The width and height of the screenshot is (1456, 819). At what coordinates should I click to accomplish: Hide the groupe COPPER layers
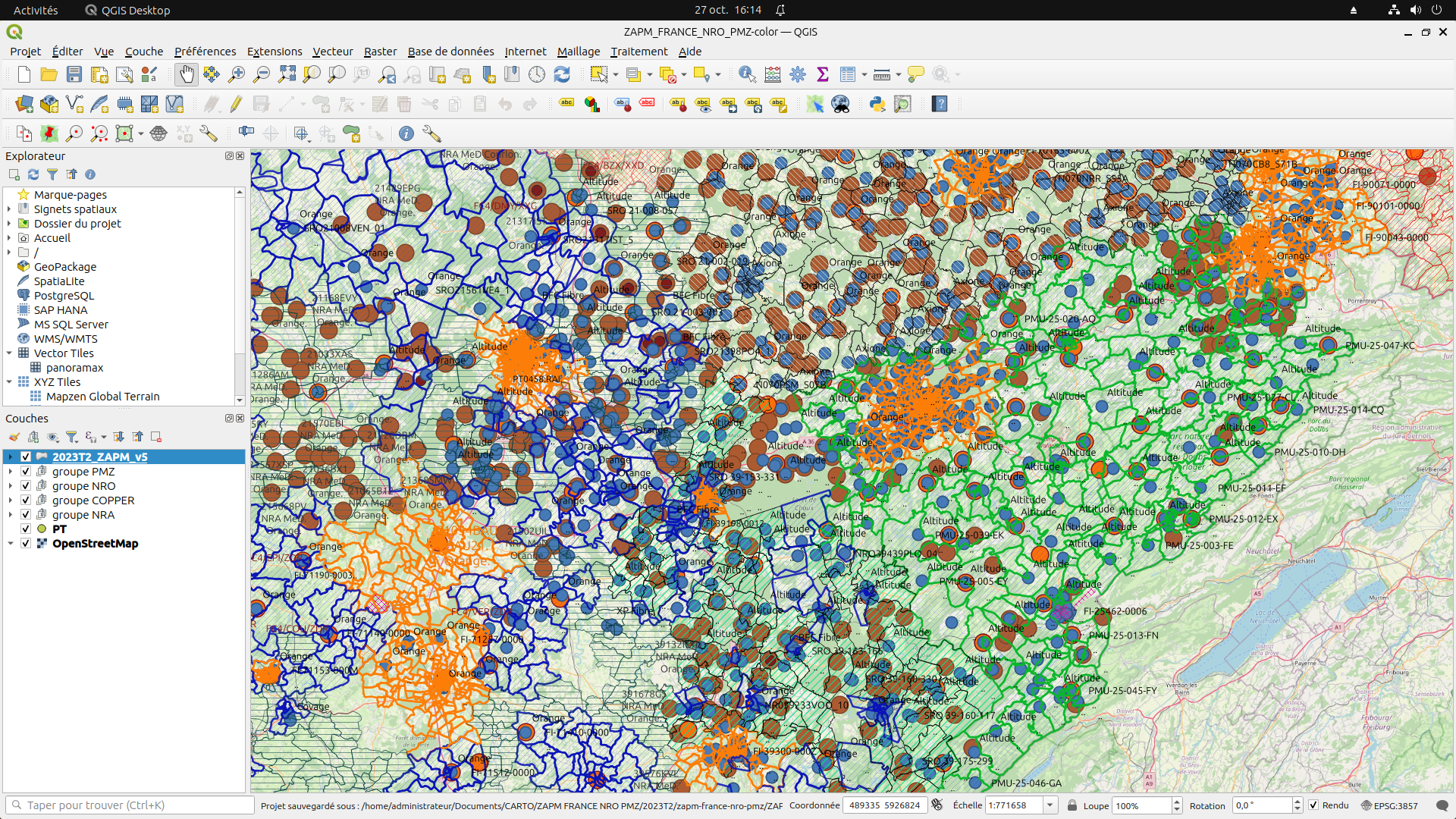coord(26,500)
